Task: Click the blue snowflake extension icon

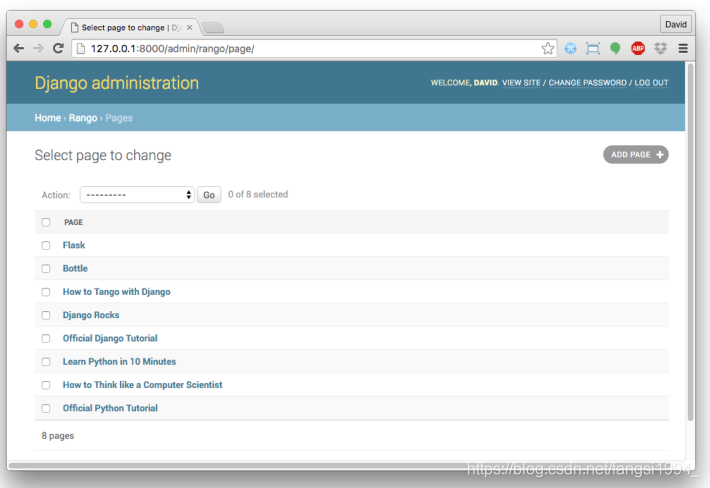Action: tap(571, 48)
